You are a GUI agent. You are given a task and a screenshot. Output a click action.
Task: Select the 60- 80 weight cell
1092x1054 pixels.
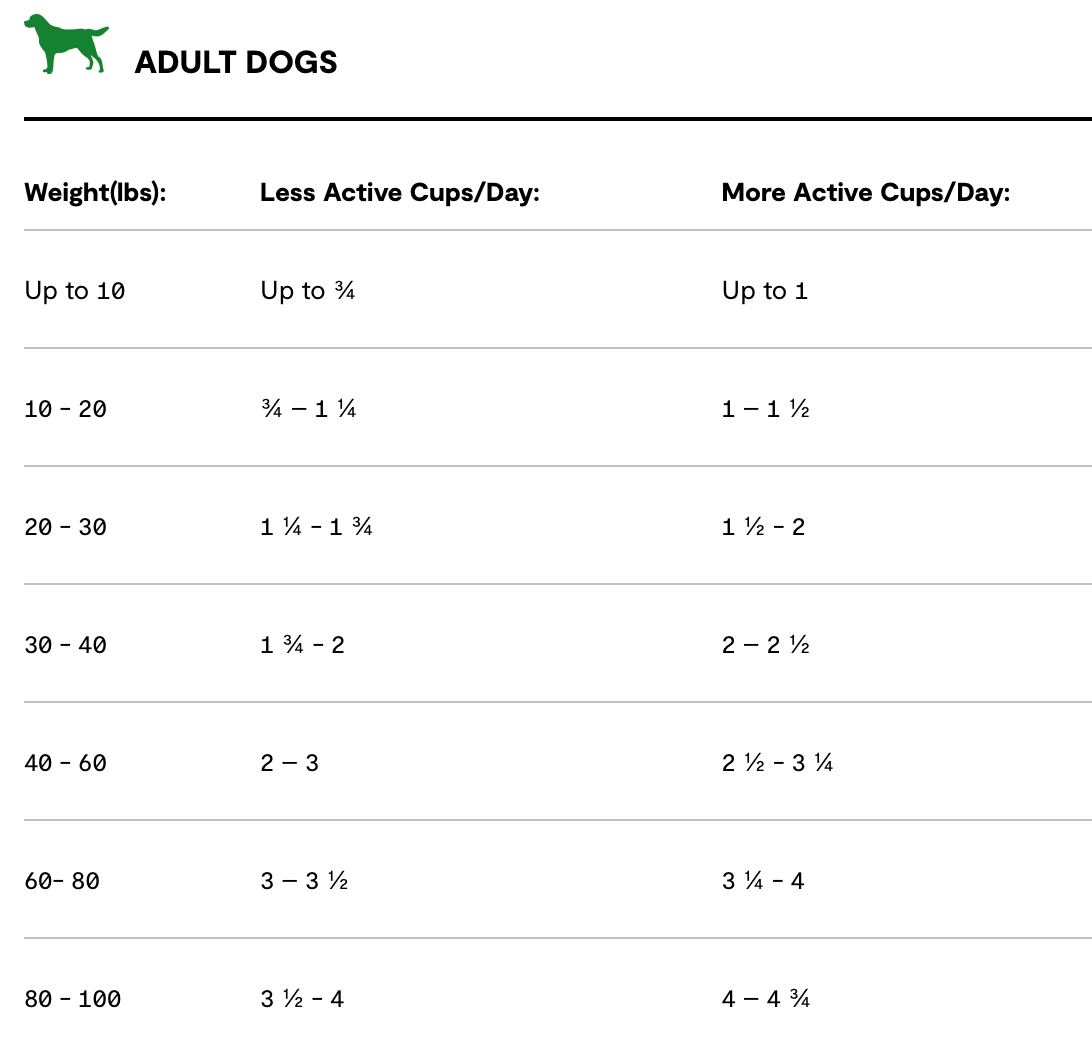(62, 881)
